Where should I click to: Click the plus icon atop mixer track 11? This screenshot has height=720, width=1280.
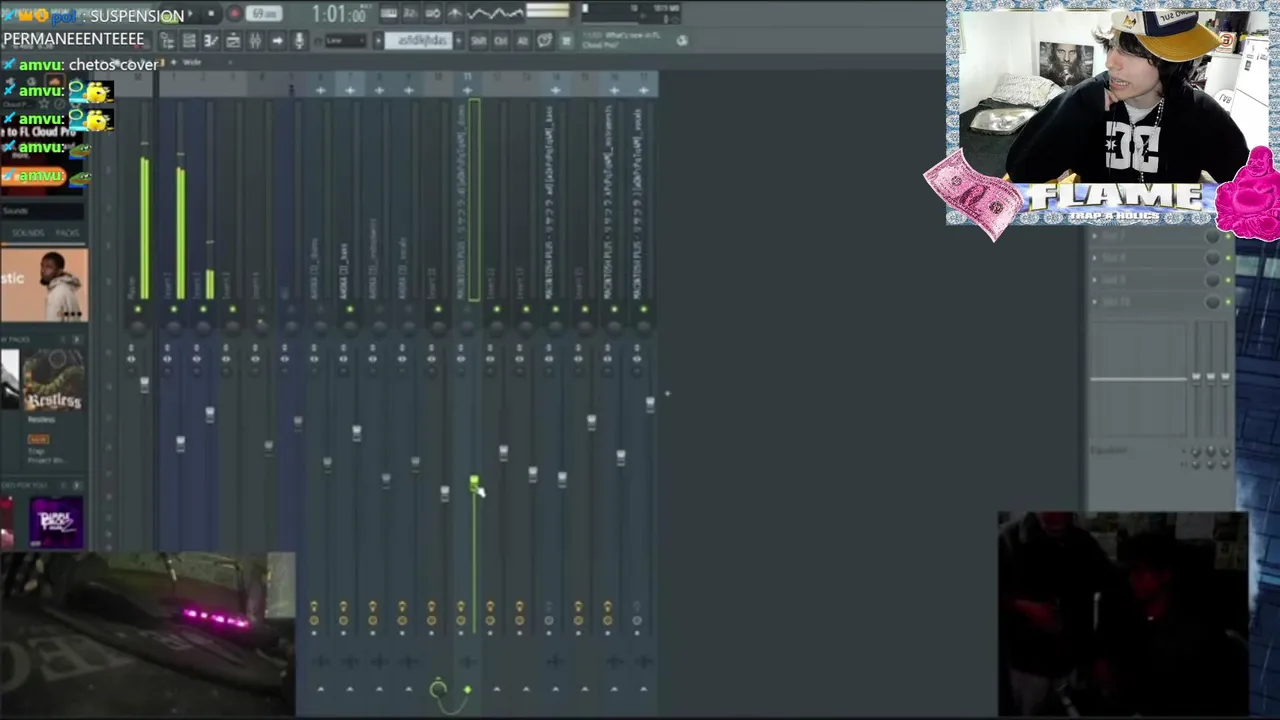(467, 90)
